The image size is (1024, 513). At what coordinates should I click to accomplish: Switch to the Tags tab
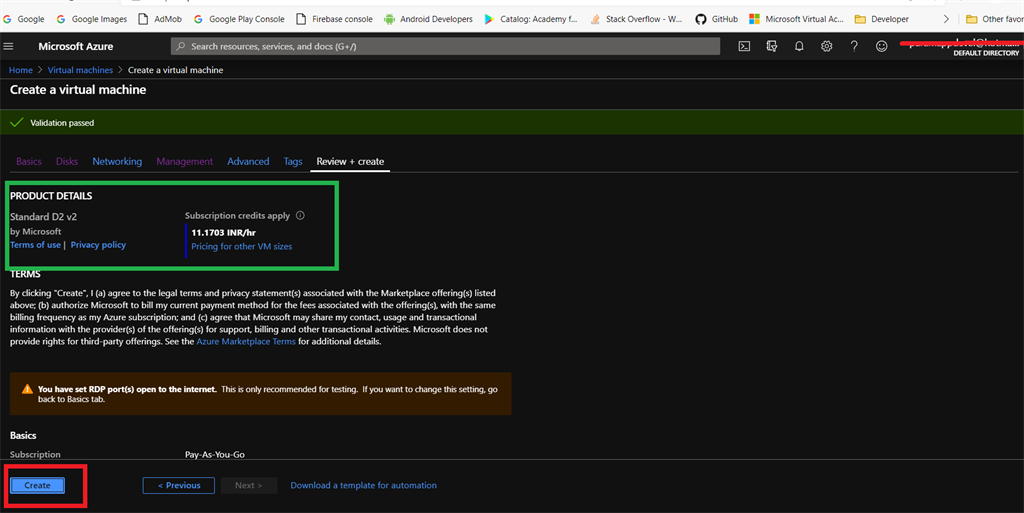coord(293,161)
